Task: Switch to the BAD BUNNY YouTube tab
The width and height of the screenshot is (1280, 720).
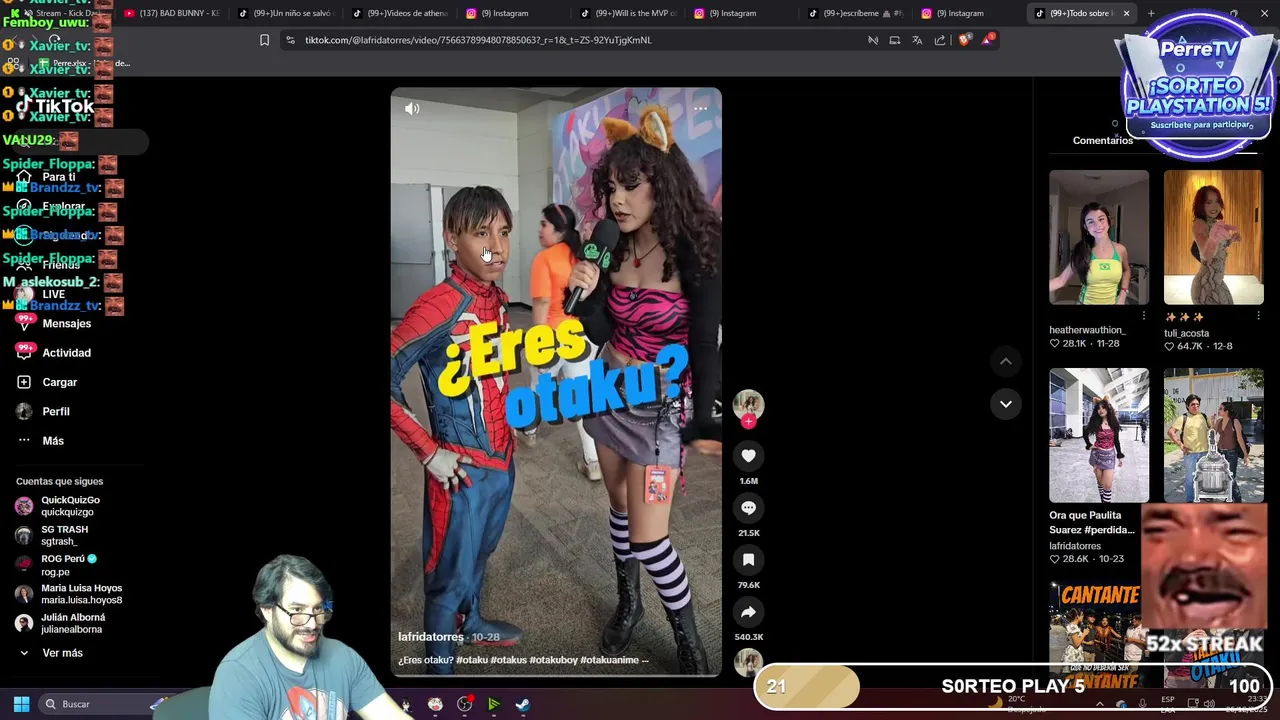Action: [x=171, y=13]
